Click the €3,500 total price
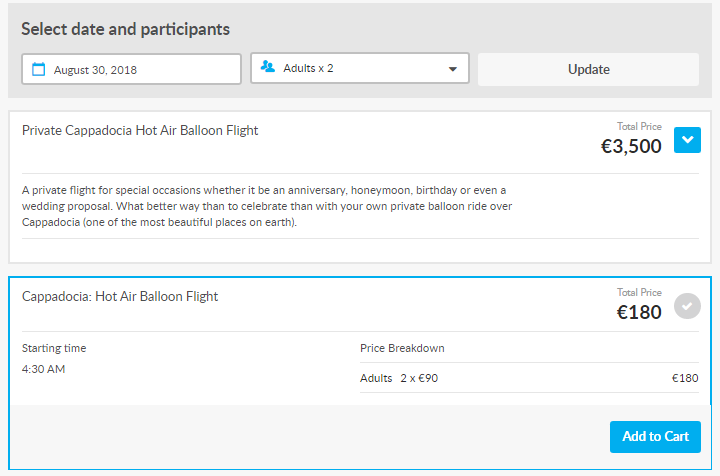 click(x=631, y=146)
